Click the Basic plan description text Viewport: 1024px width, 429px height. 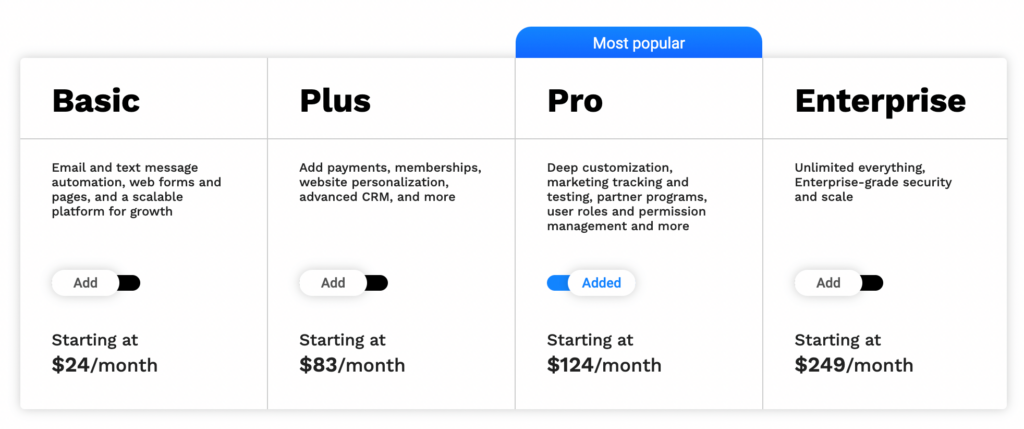tap(136, 189)
